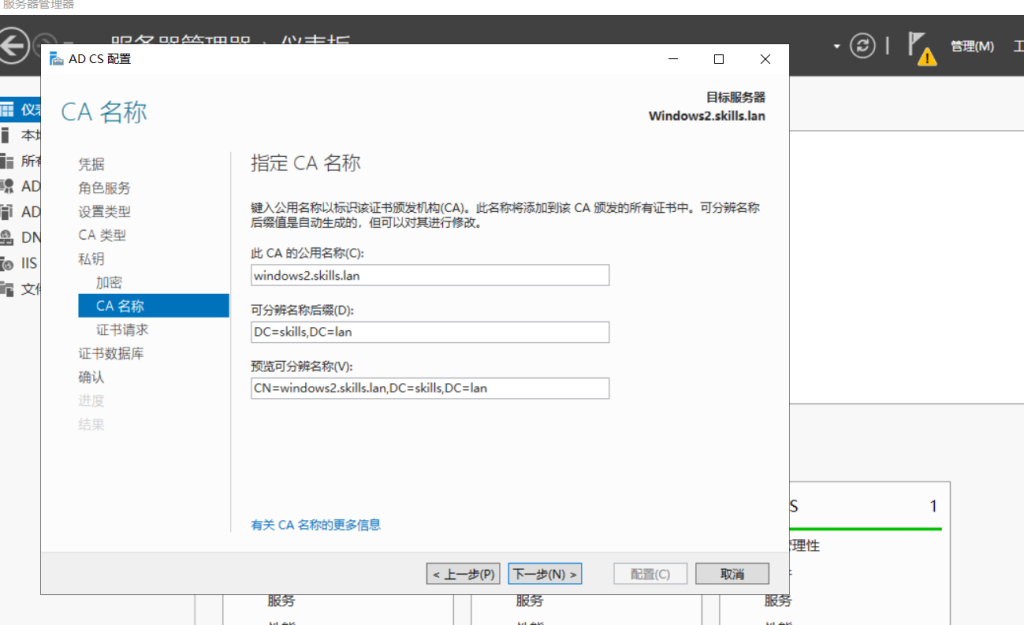Open the 管理(M) menu
This screenshot has width=1024, height=625.
971,46
